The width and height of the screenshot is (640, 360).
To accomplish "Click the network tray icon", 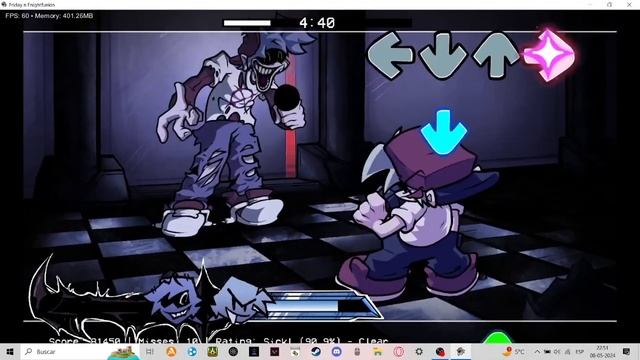I will click(567, 351).
